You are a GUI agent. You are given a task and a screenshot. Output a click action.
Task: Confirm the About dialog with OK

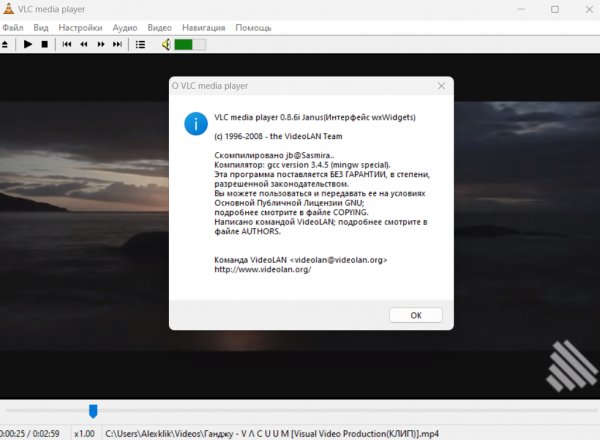click(x=416, y=315)
